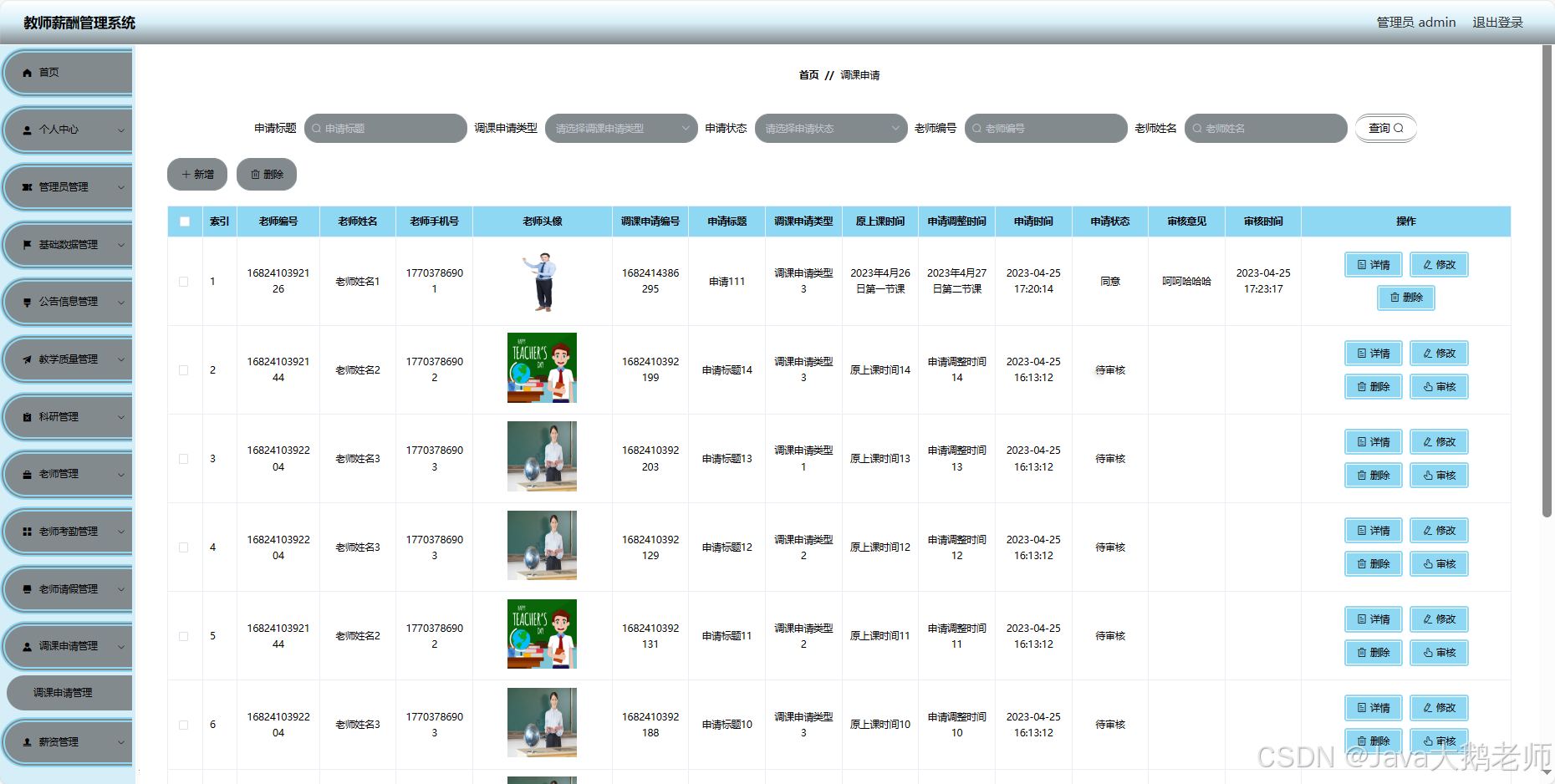Click 修改 for row 申请标题10
The height and width of the screenshot is (784, 1555).
coord(1439,708)
